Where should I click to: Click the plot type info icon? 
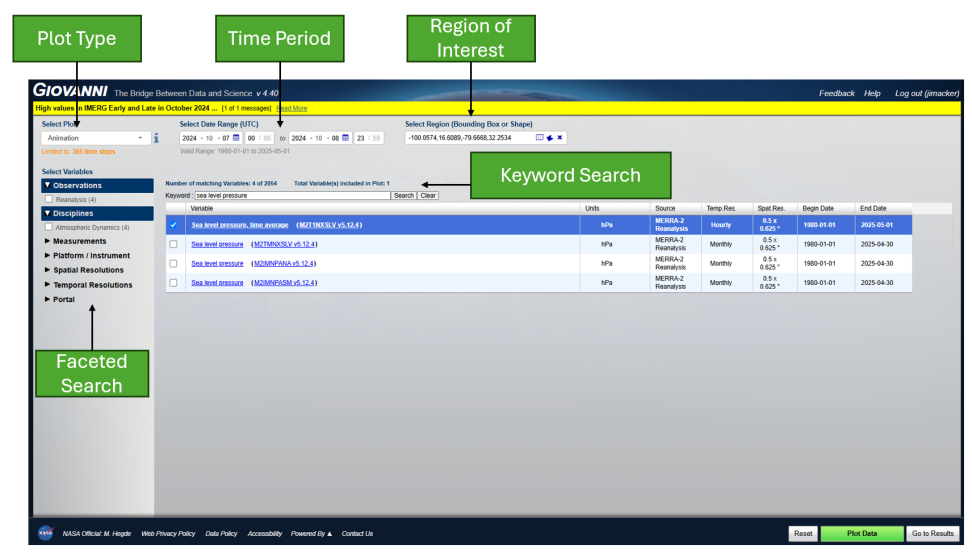pos(156,138)
